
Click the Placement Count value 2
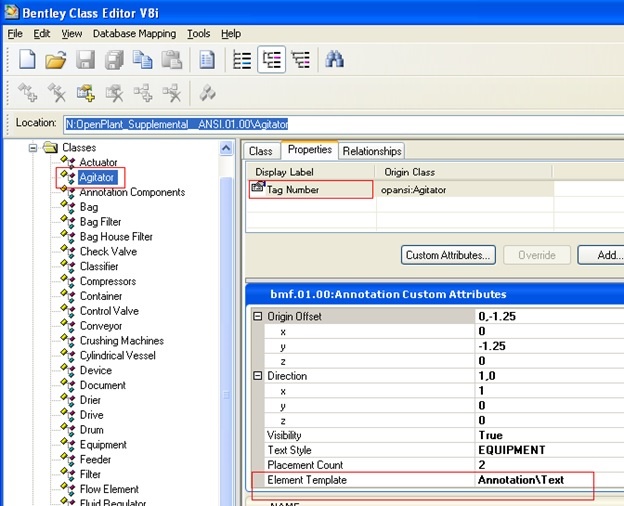coord(482,465)
